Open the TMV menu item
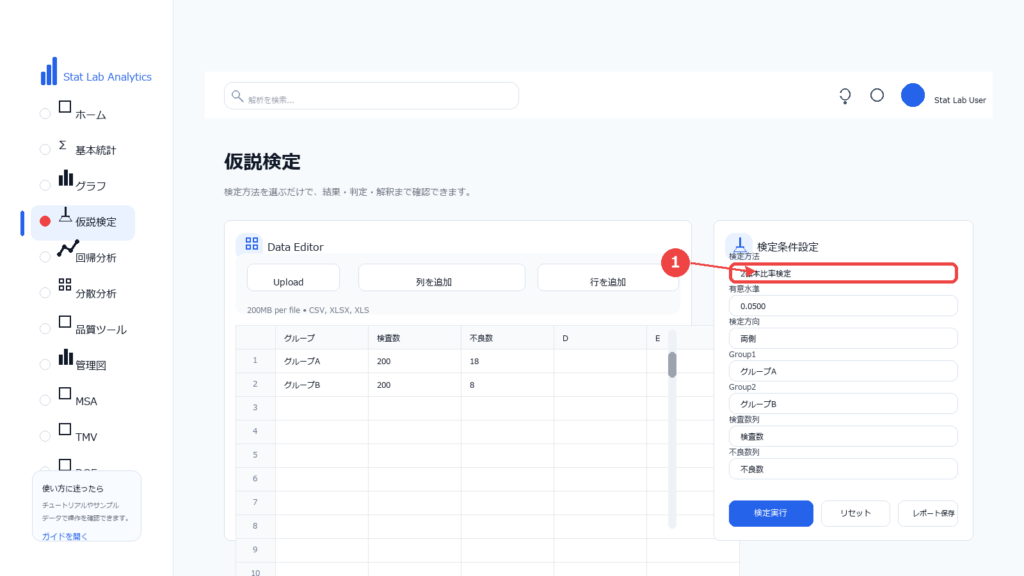Viewport: 1024px width, 576px height. (x=86, y=437)
